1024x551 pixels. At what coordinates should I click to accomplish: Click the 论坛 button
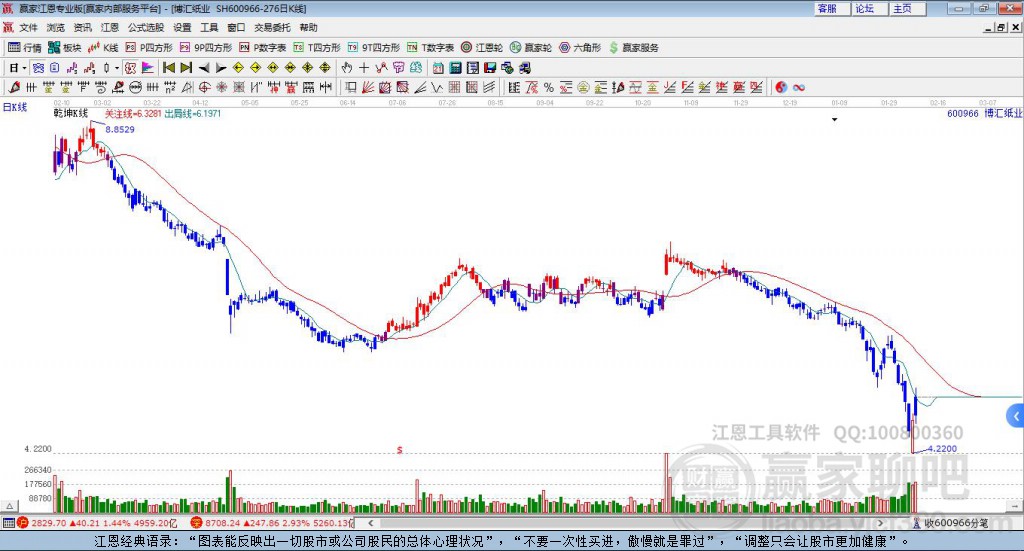pyautogui.click(x=870, y=8)
